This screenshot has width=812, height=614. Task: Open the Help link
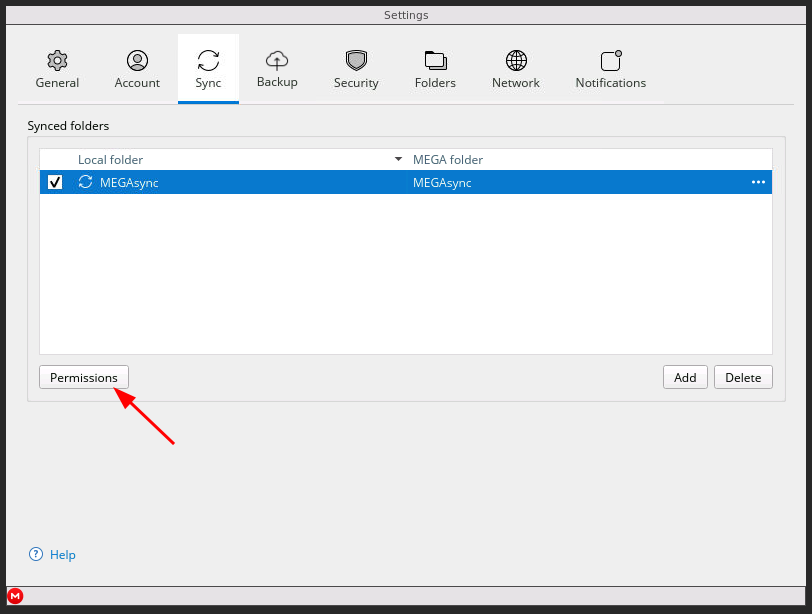point(63,554)
